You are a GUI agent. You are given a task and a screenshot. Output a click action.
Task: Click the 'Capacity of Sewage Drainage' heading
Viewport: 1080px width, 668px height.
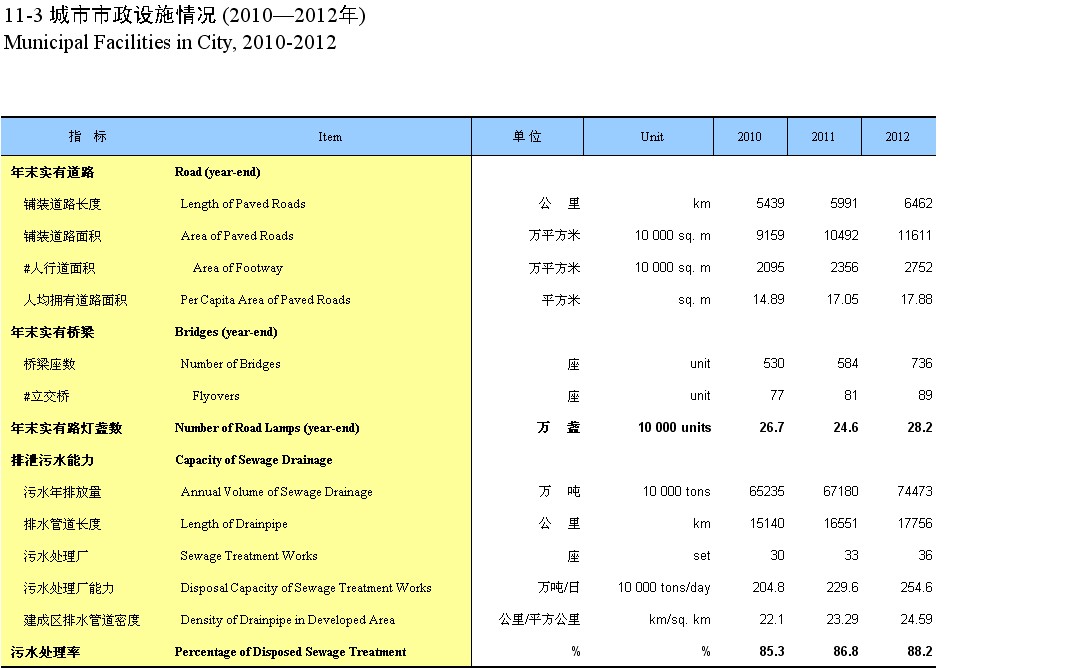click(253, 460)
